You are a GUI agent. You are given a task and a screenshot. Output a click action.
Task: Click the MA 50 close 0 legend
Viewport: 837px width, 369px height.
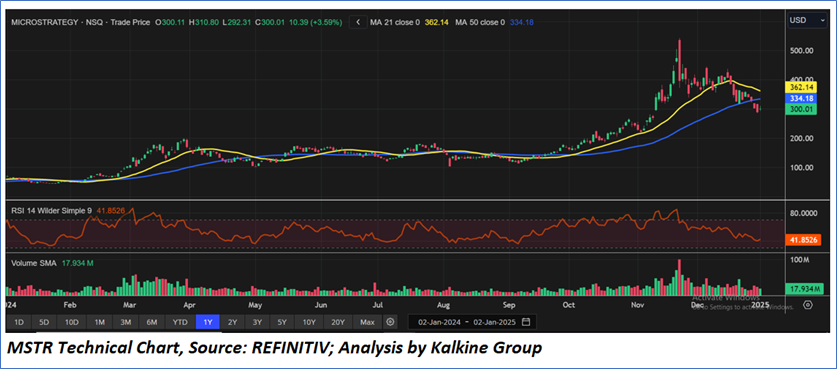click(x=480, y=22)
